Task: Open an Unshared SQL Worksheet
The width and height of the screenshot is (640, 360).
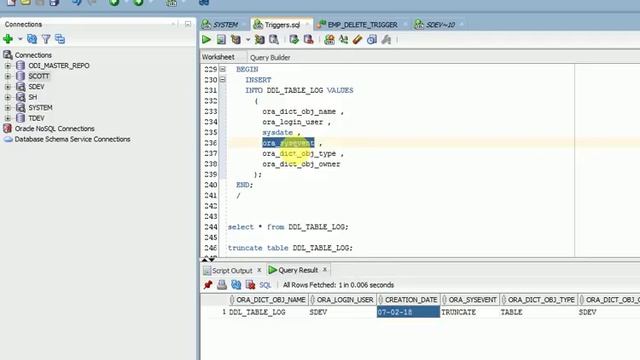Action: (x=329, y=40)
